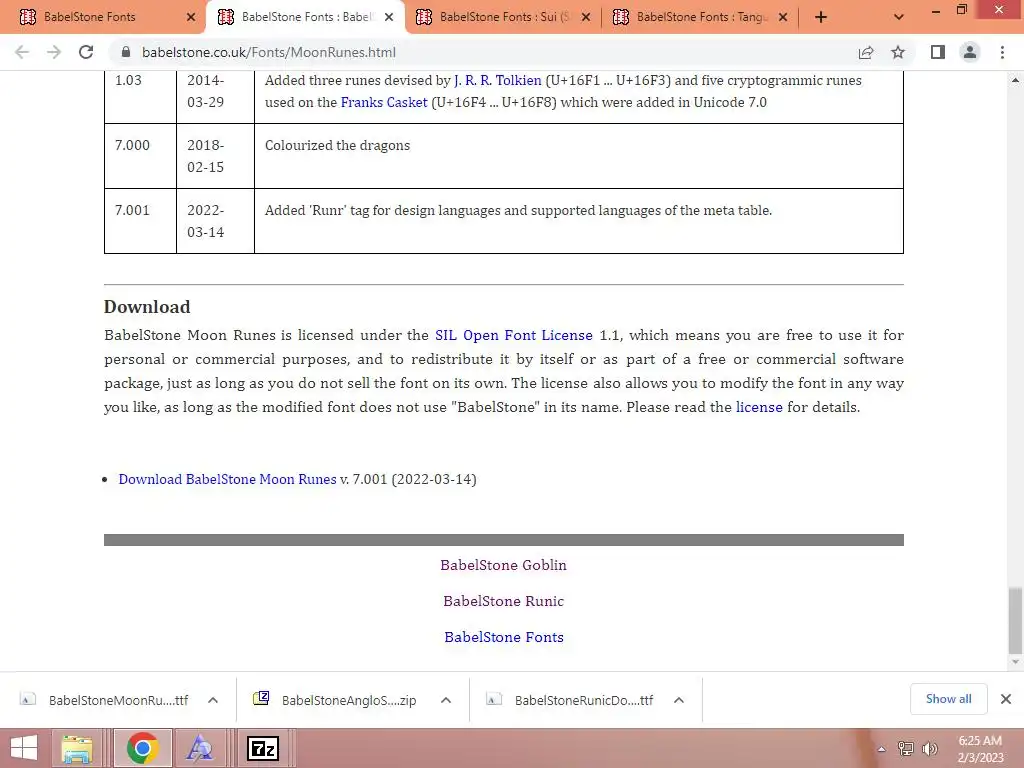Open the font viewer taskbar app
Viewport: 1024px width, 768px height.
pyautogui.click(x=199, y=748)
